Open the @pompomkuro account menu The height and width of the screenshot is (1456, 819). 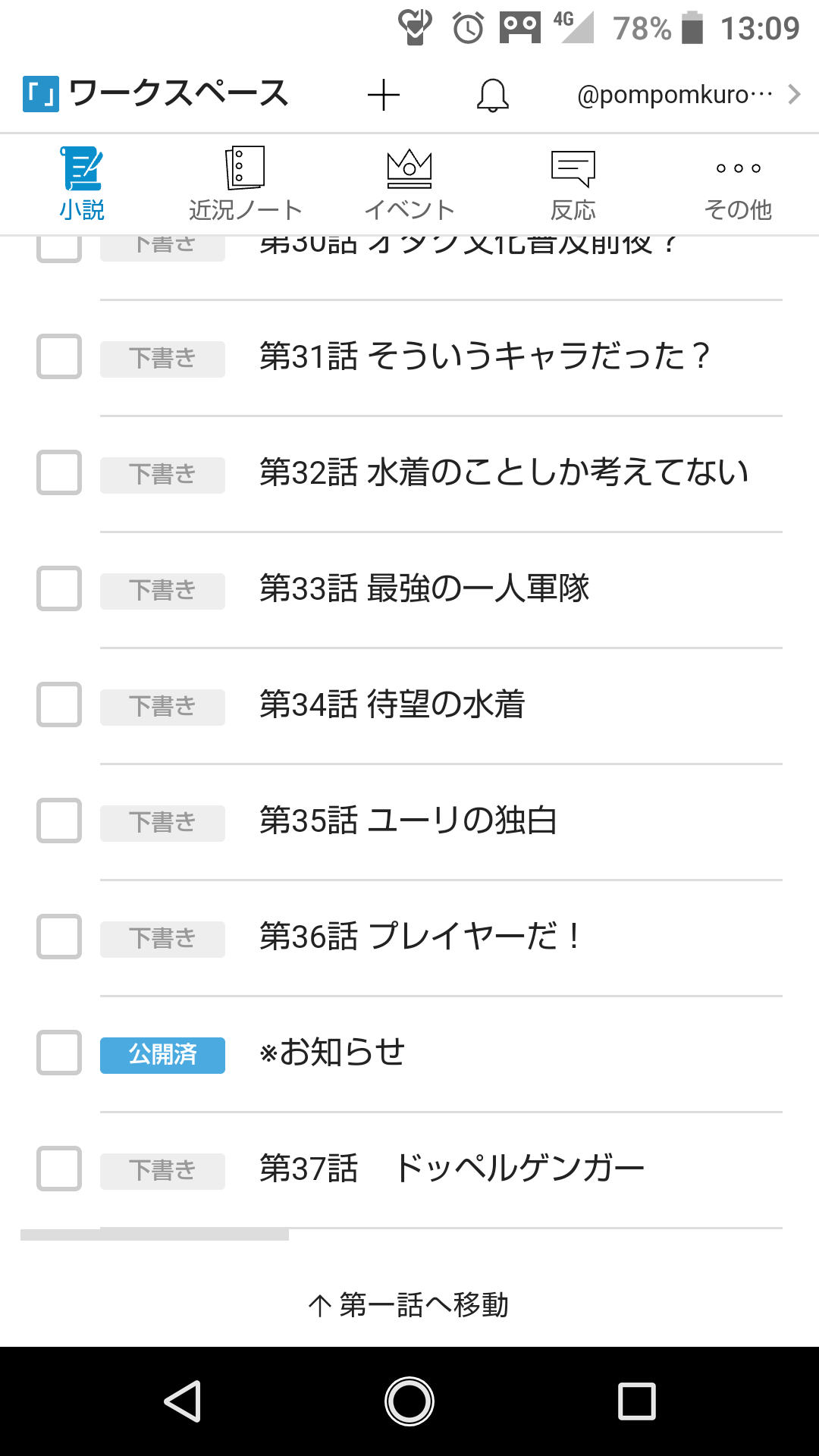pyautogui.click(x=674, y=95)
